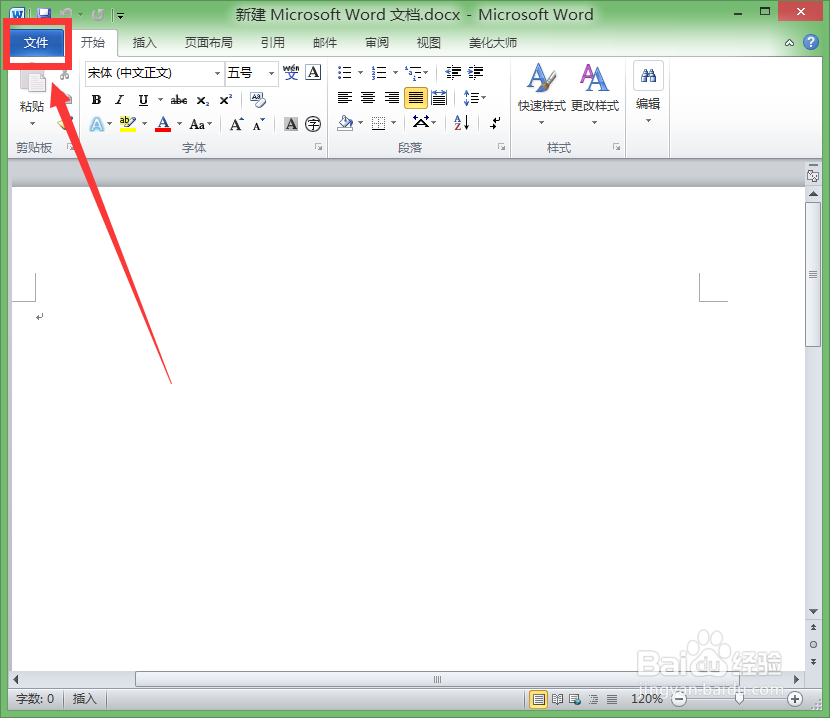Image resolution: width=830 pixels, height=718 pixels.
Task: Apply justified paragraph alignment
Action: [x=416, y=97]
